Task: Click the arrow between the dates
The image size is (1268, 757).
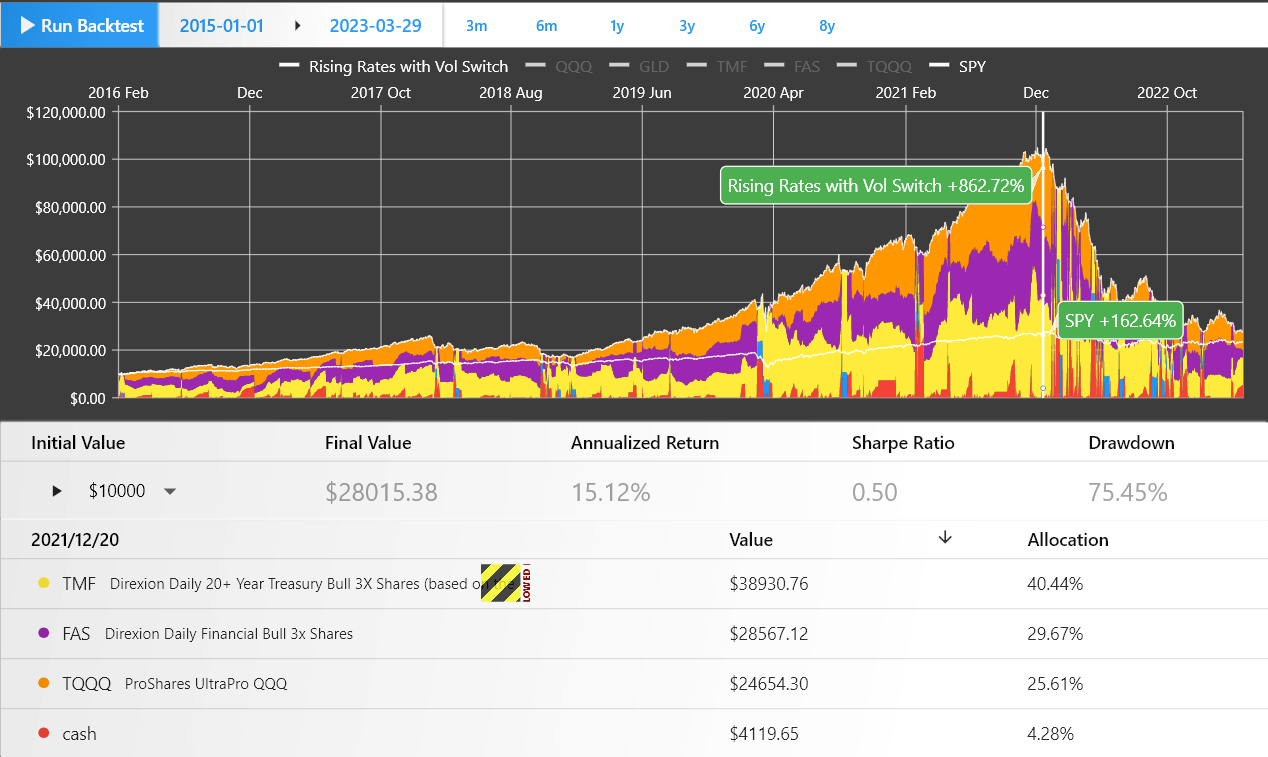Action: pos(297,26)
